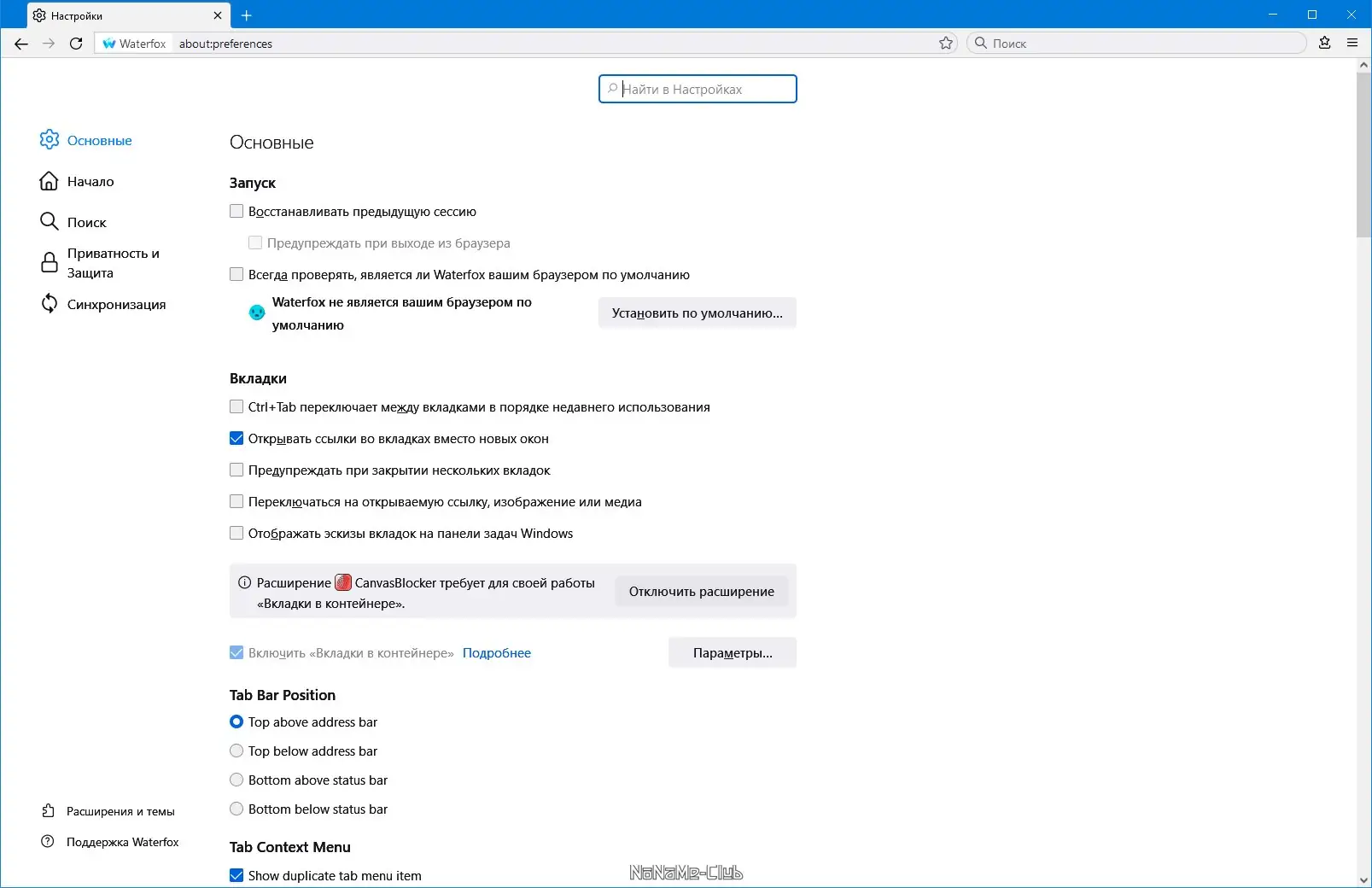Open the Начало home category
Image resolution: width=1372 pixels, height=888 pixels.
(x=77, y=181)
